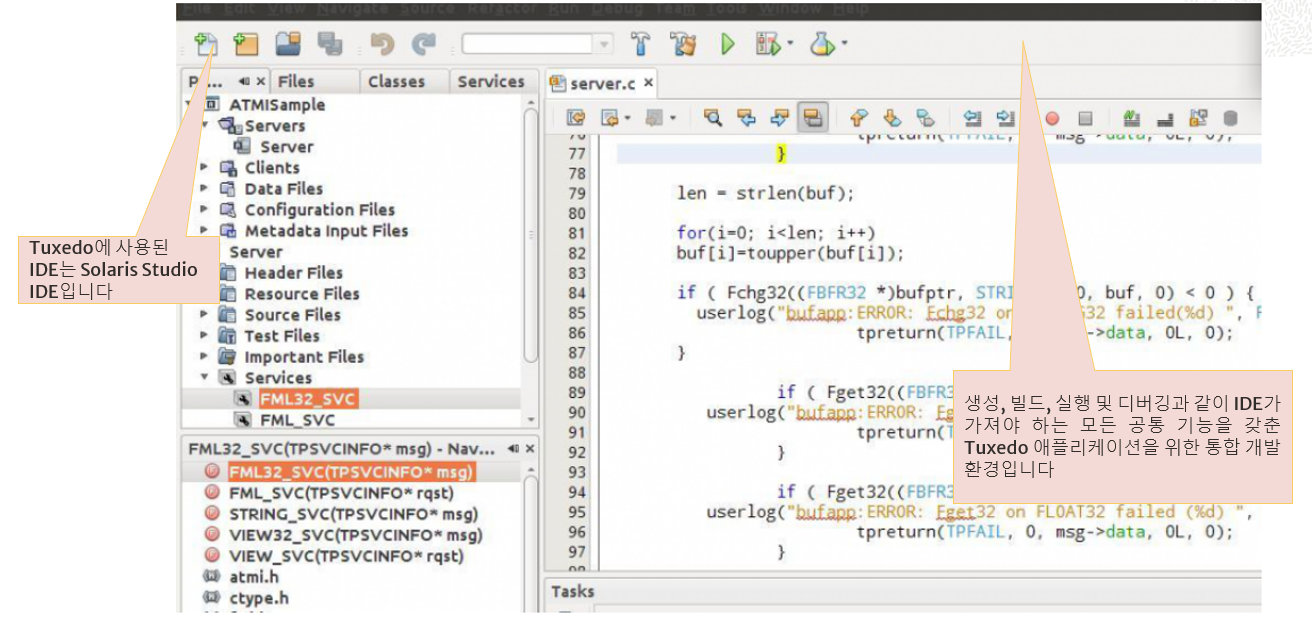This screenshot has height=623, width=1312.
Task: Click the Find Previous Occurrence icon
Action: point(746,118)
